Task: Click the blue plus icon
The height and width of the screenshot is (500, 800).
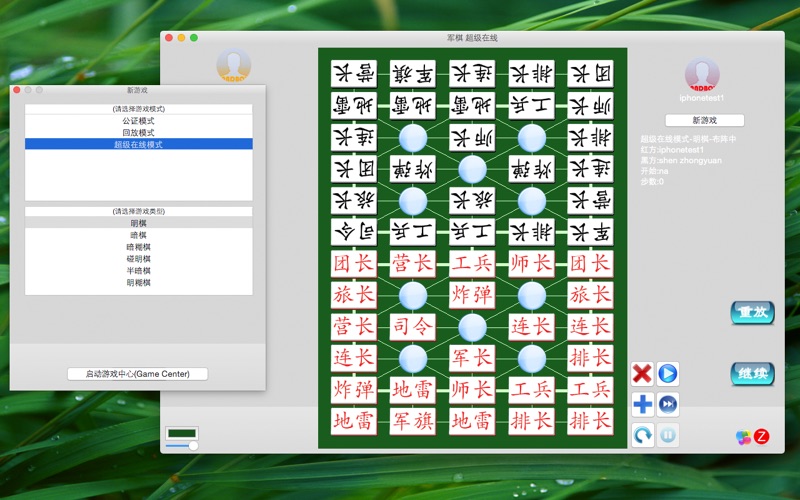Action: click(x=642, y=404)
